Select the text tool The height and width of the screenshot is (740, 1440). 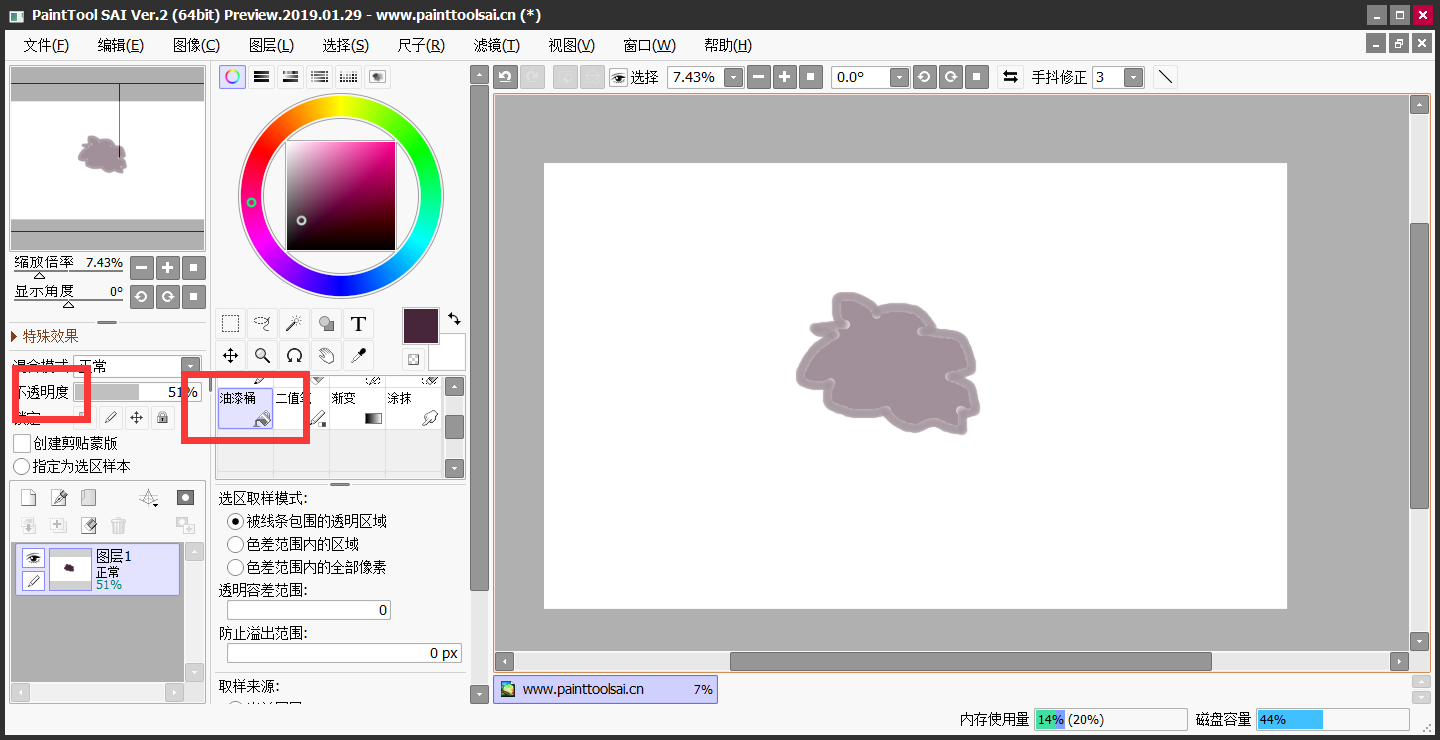click(x=358, y=324)
